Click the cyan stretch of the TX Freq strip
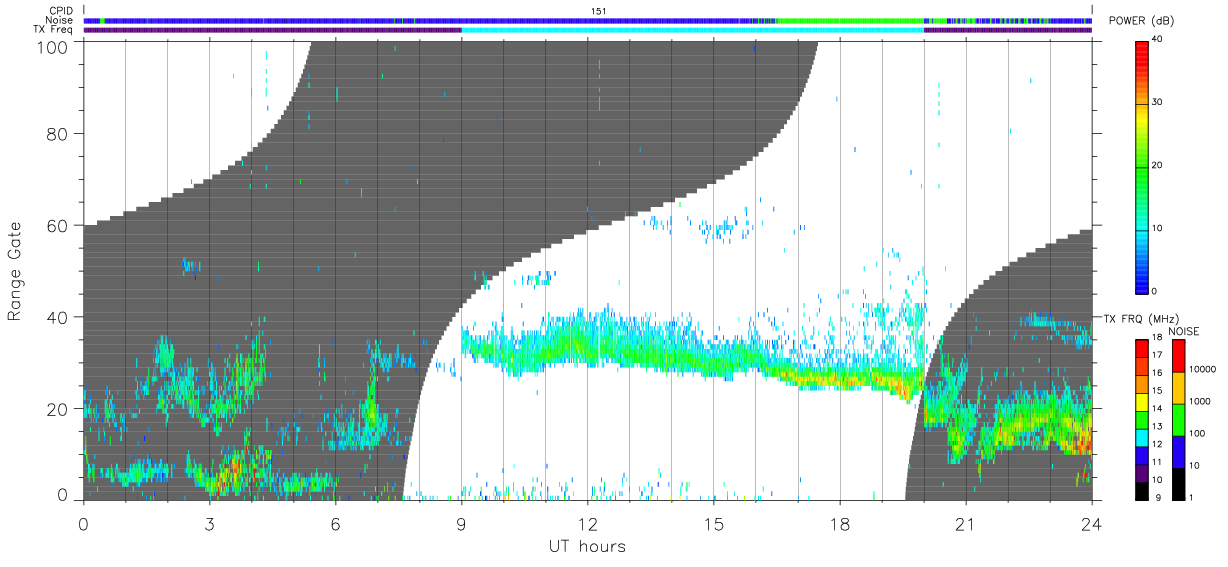 692,30
